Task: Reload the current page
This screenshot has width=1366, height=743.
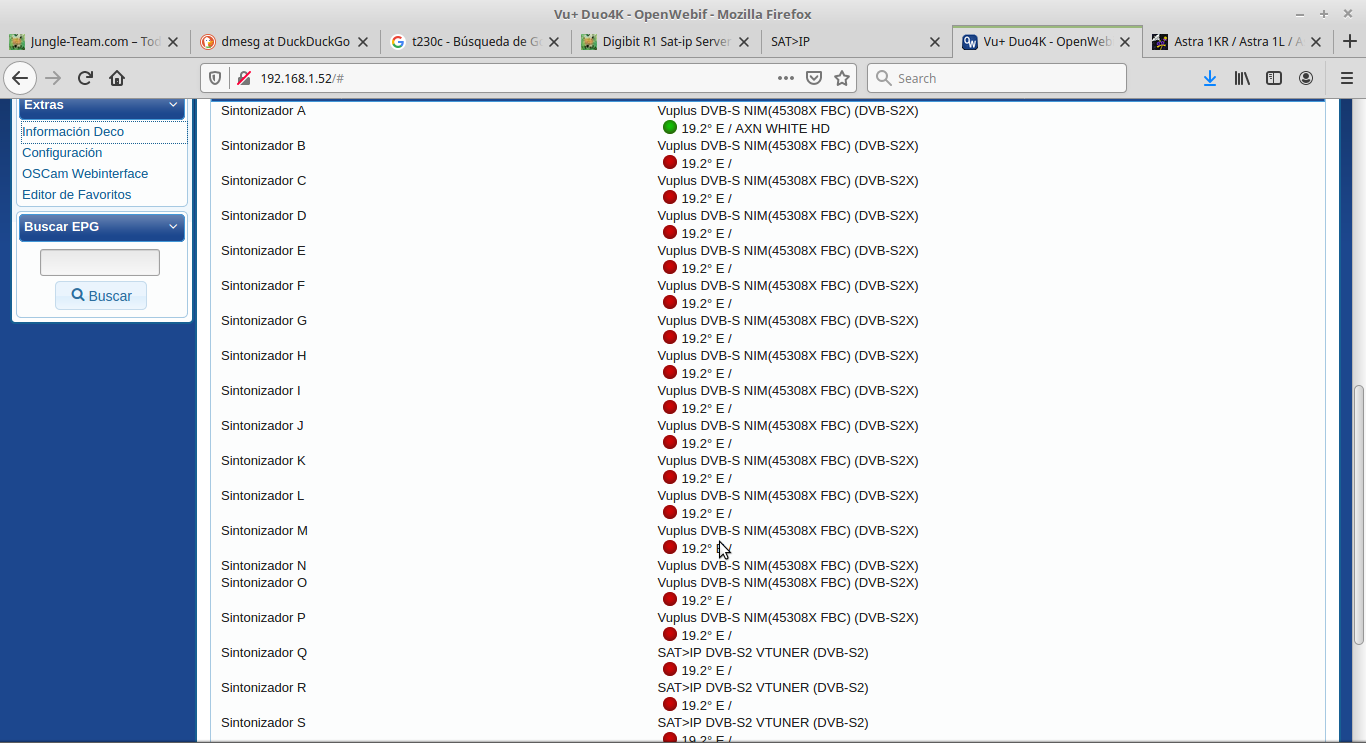Action: 85,78
